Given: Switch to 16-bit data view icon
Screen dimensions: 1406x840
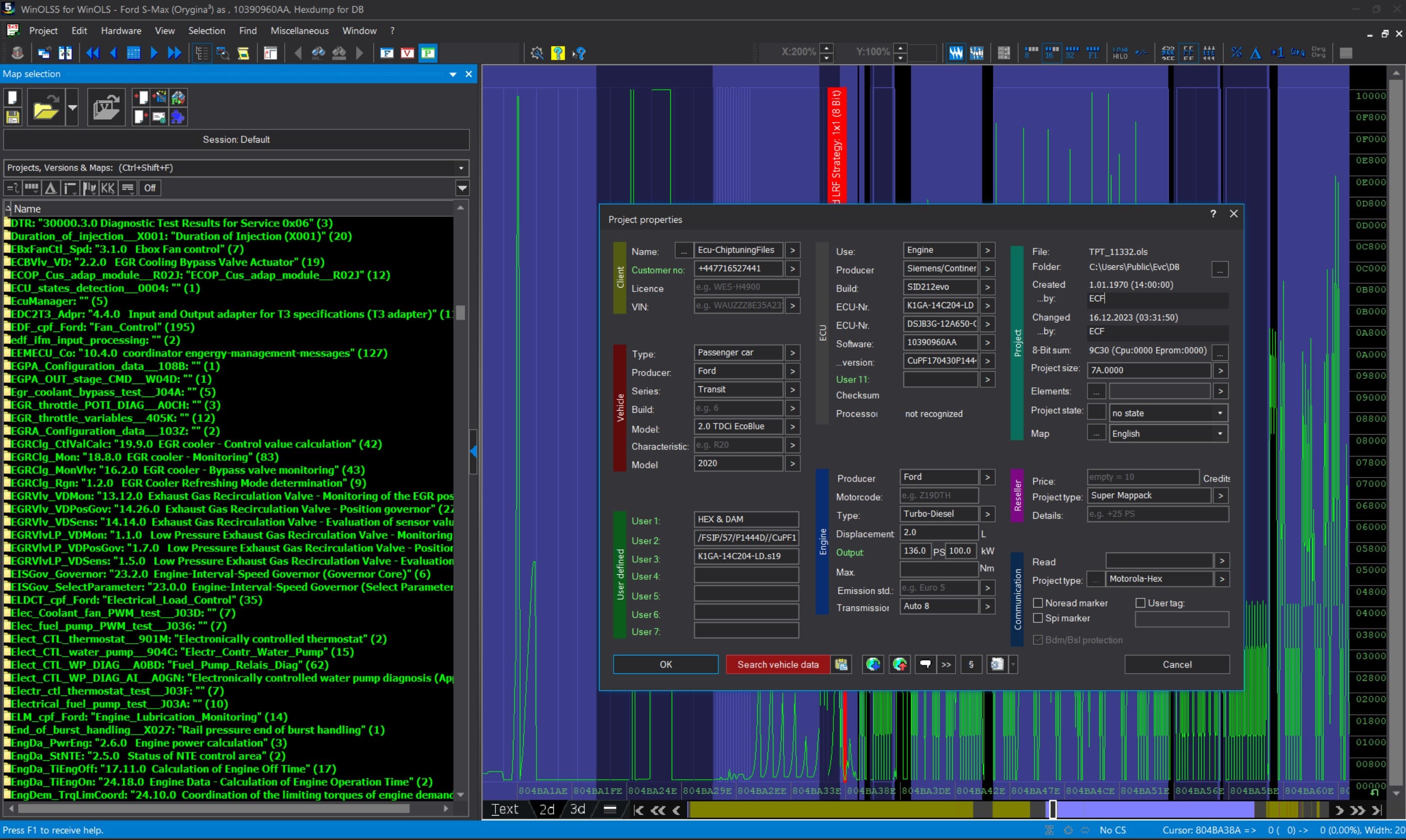Looking at the screenshot, I should click(1051, 53).
